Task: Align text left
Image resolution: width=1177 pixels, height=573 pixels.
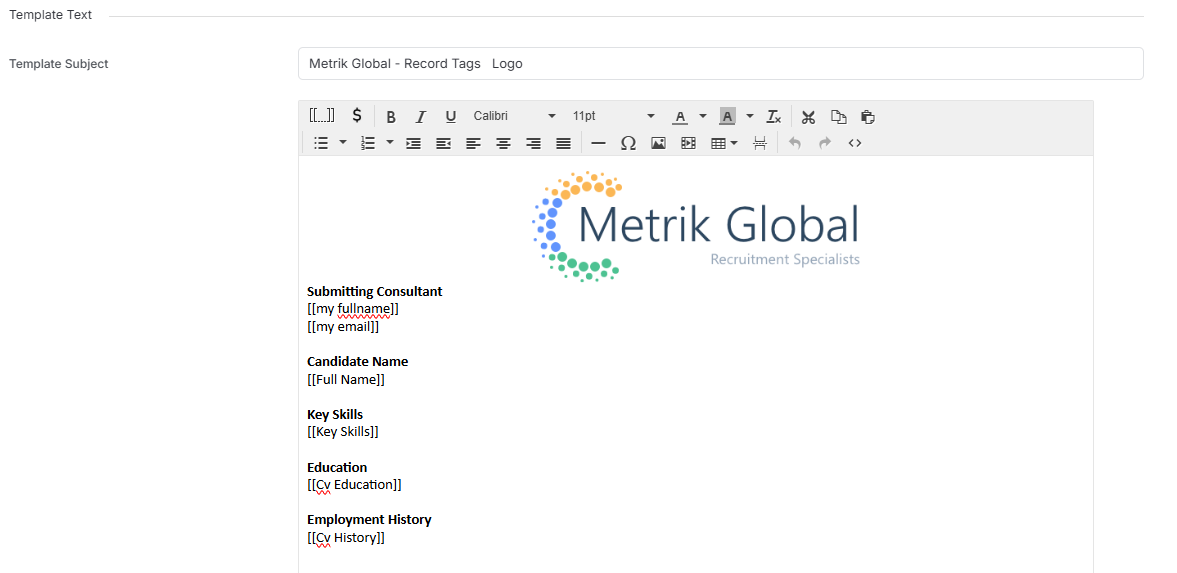Action: tap(473, 143)
